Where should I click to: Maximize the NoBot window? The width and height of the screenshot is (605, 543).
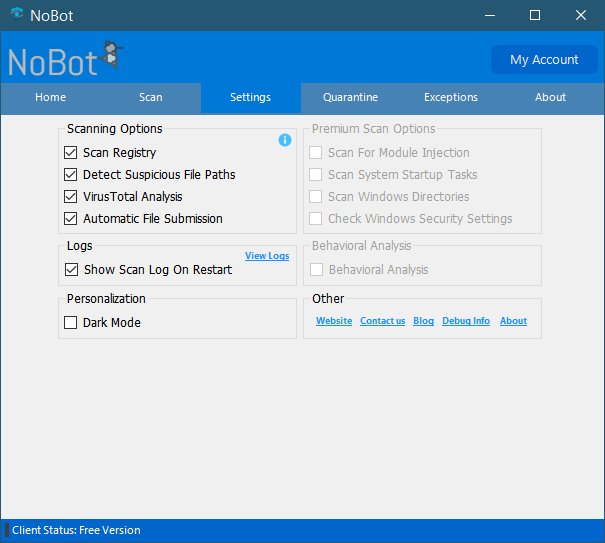coord(535,15)
